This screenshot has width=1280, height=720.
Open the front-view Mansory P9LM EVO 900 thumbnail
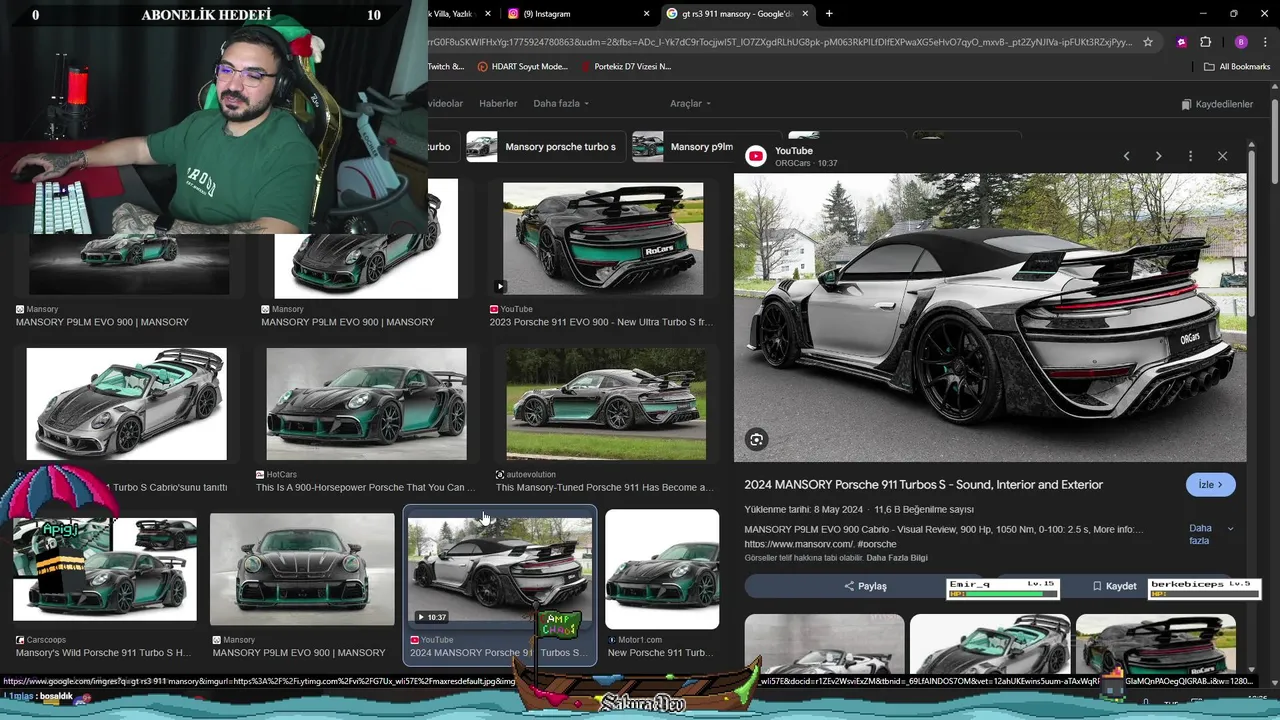point(302,569)
